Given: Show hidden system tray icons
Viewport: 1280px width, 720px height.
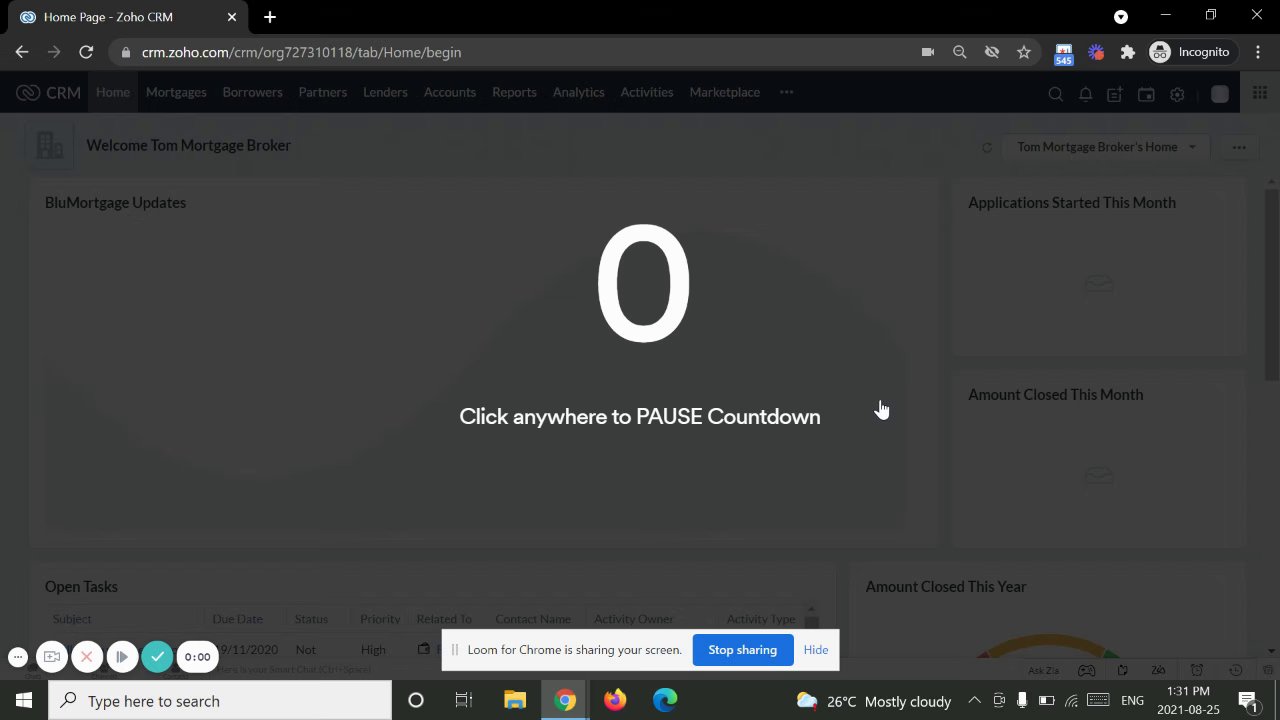Looking at the screenshot, I should click(x=974, y=701).
